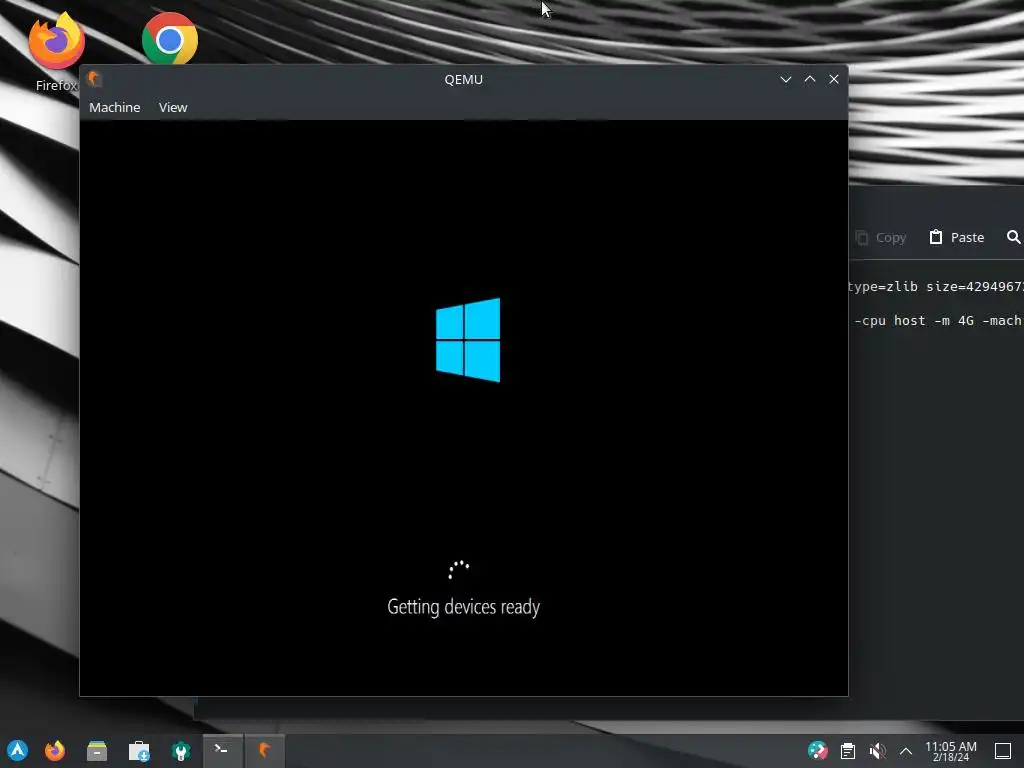Open the file manager from the taskbar

[97, 750]
